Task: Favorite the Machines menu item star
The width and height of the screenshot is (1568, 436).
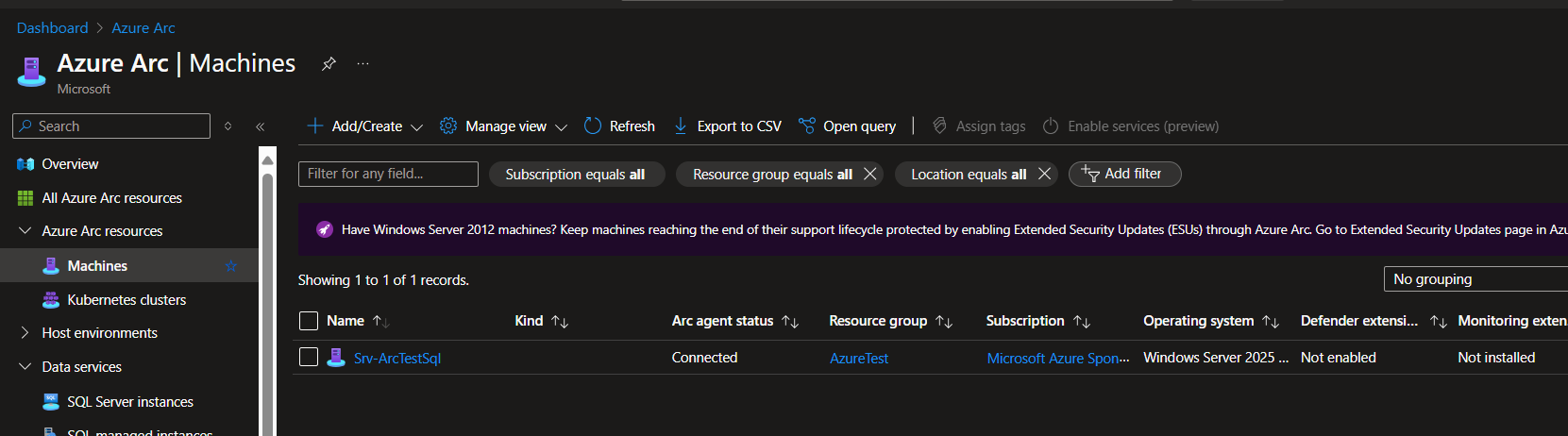Action: click(231, 266)
